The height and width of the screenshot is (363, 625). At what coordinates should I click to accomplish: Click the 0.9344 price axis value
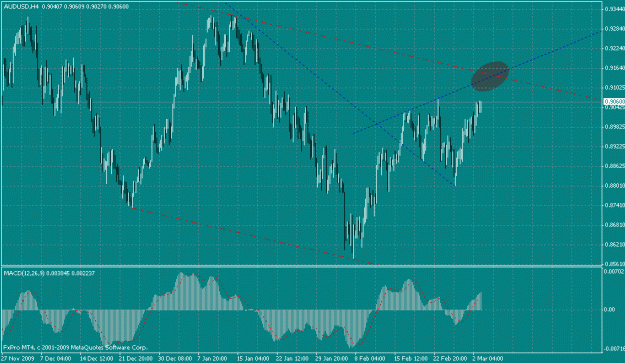coord(616,9)
